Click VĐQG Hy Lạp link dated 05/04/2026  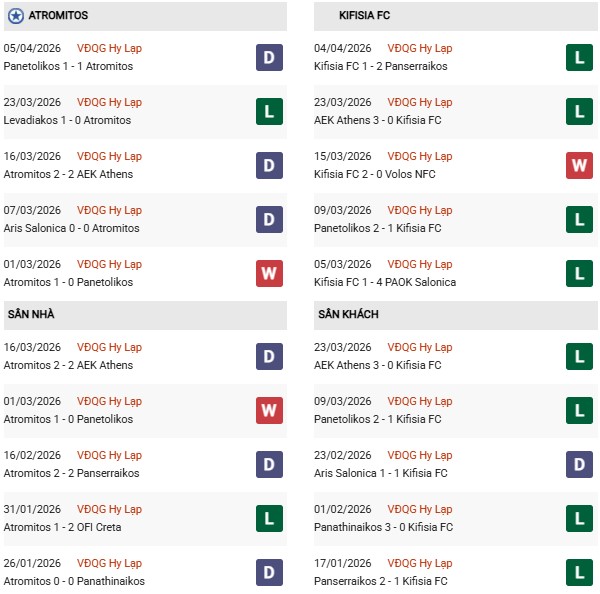[109, 48]
